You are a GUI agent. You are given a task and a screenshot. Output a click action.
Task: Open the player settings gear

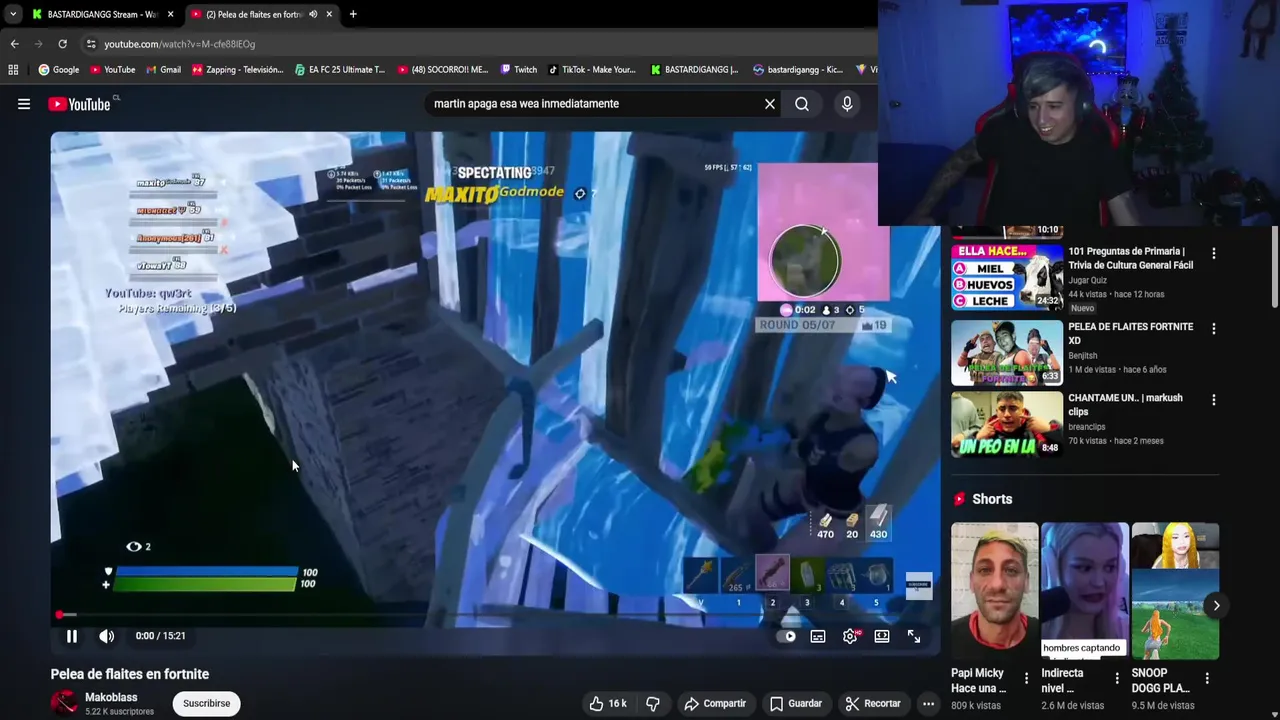pos(850,636)
